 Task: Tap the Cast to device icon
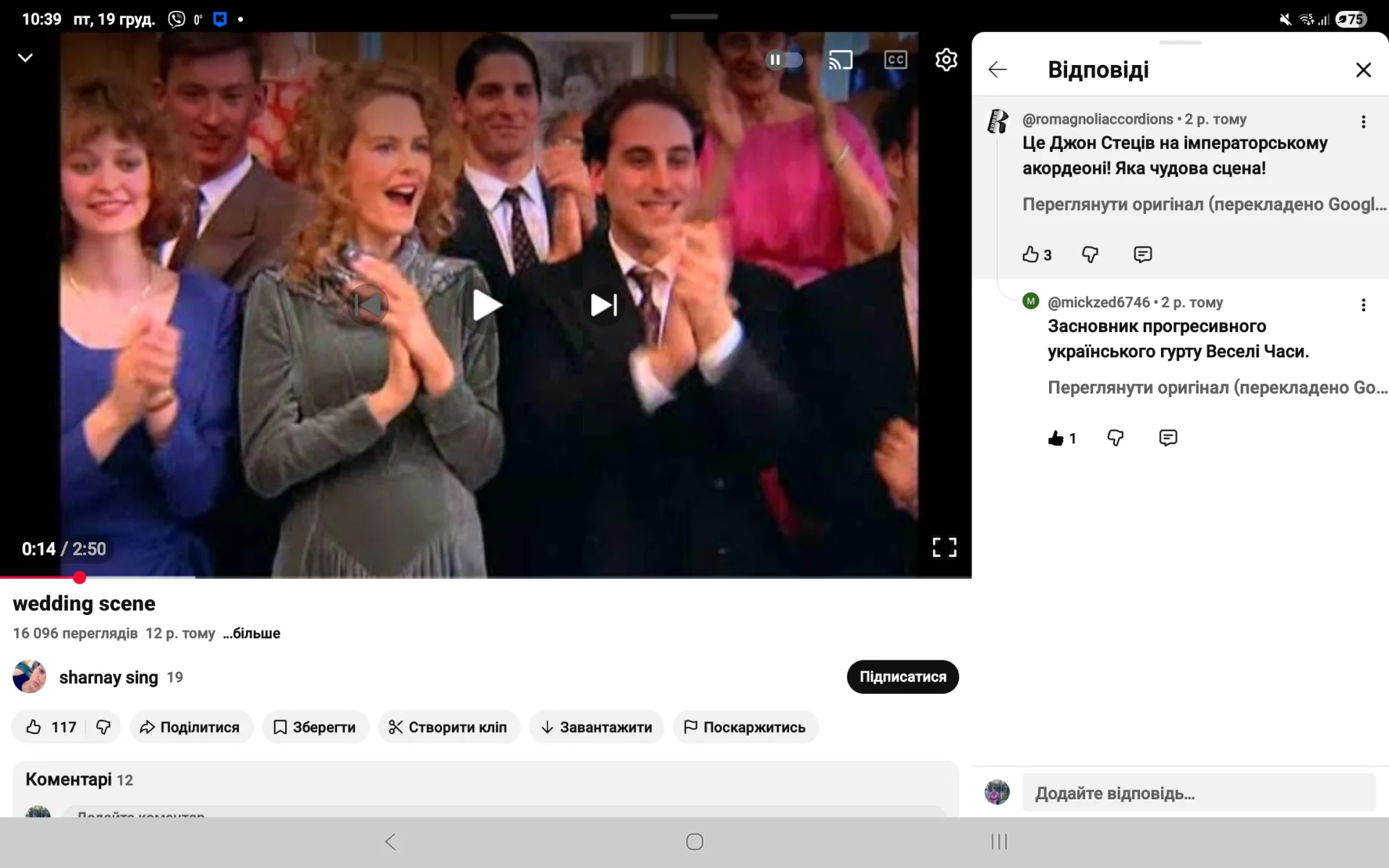pyautogui.click(x=840, y=59)
